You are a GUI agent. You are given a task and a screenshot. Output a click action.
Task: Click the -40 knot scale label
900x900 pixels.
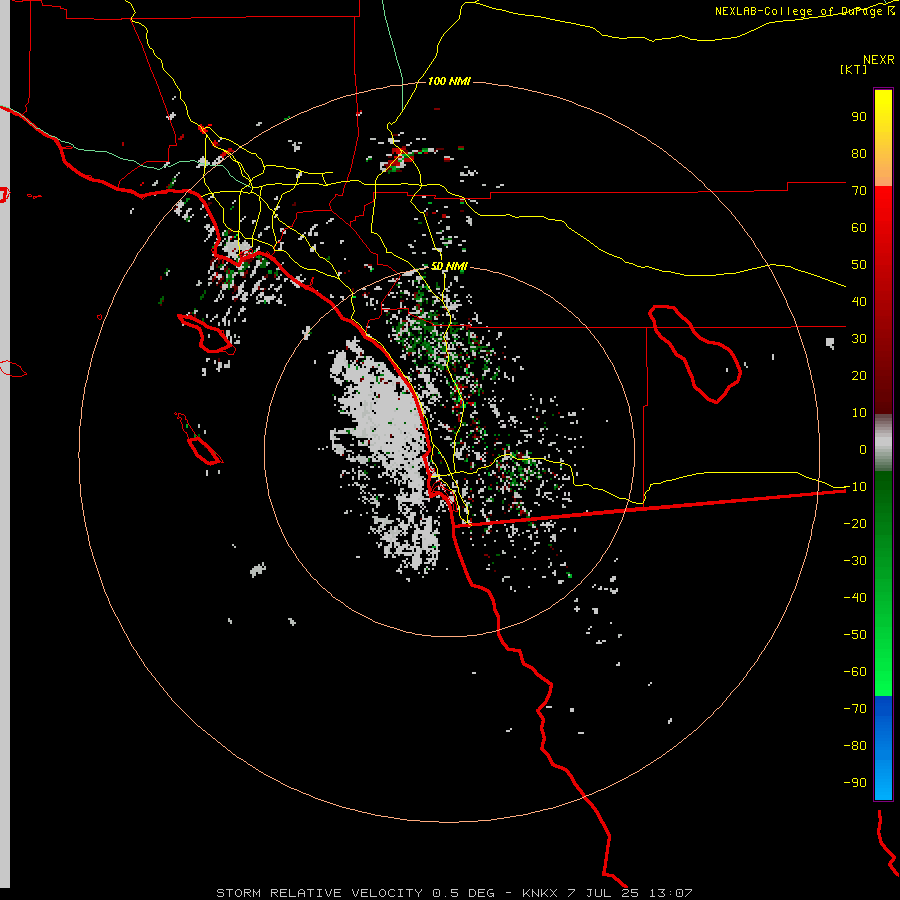point(855,598)
